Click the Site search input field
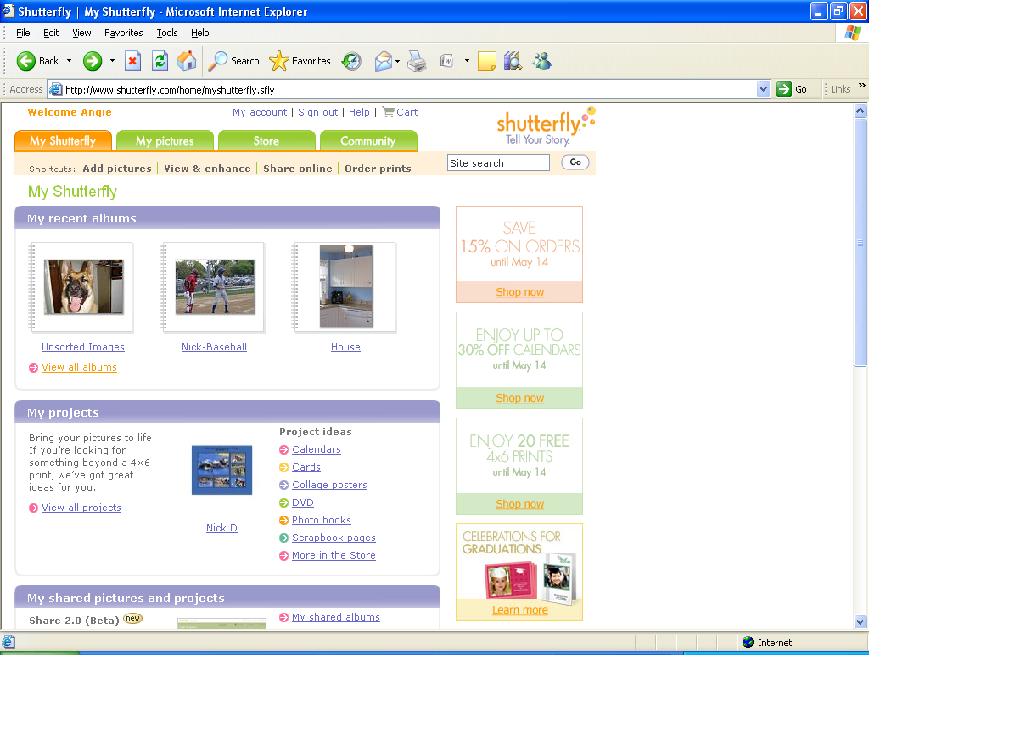The height and width of the screenshot is (742, 1024). (x=498, y=163)
